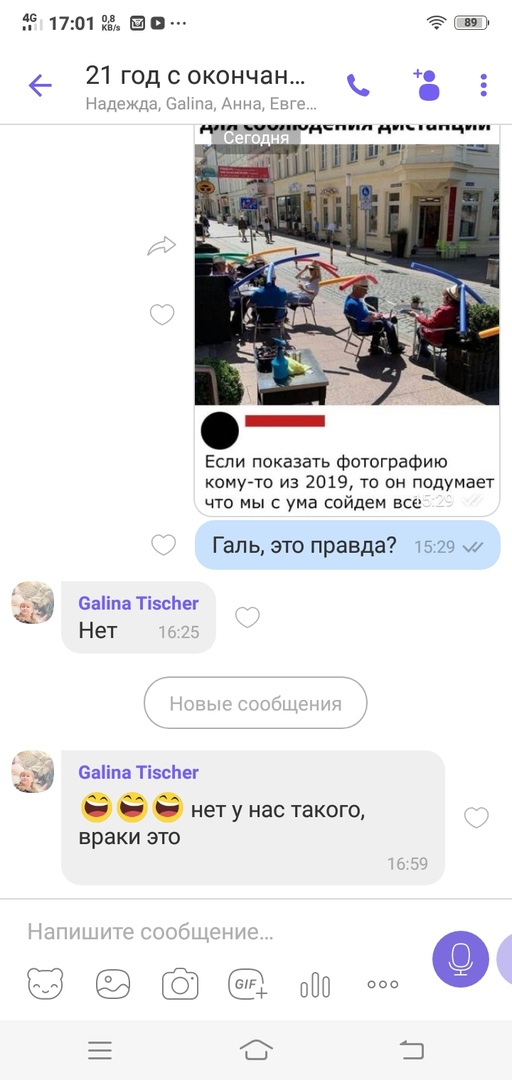This screenshot has width=512, height=1080.
Task: Like the shared street photo message
Action: (x=163, y=315)
